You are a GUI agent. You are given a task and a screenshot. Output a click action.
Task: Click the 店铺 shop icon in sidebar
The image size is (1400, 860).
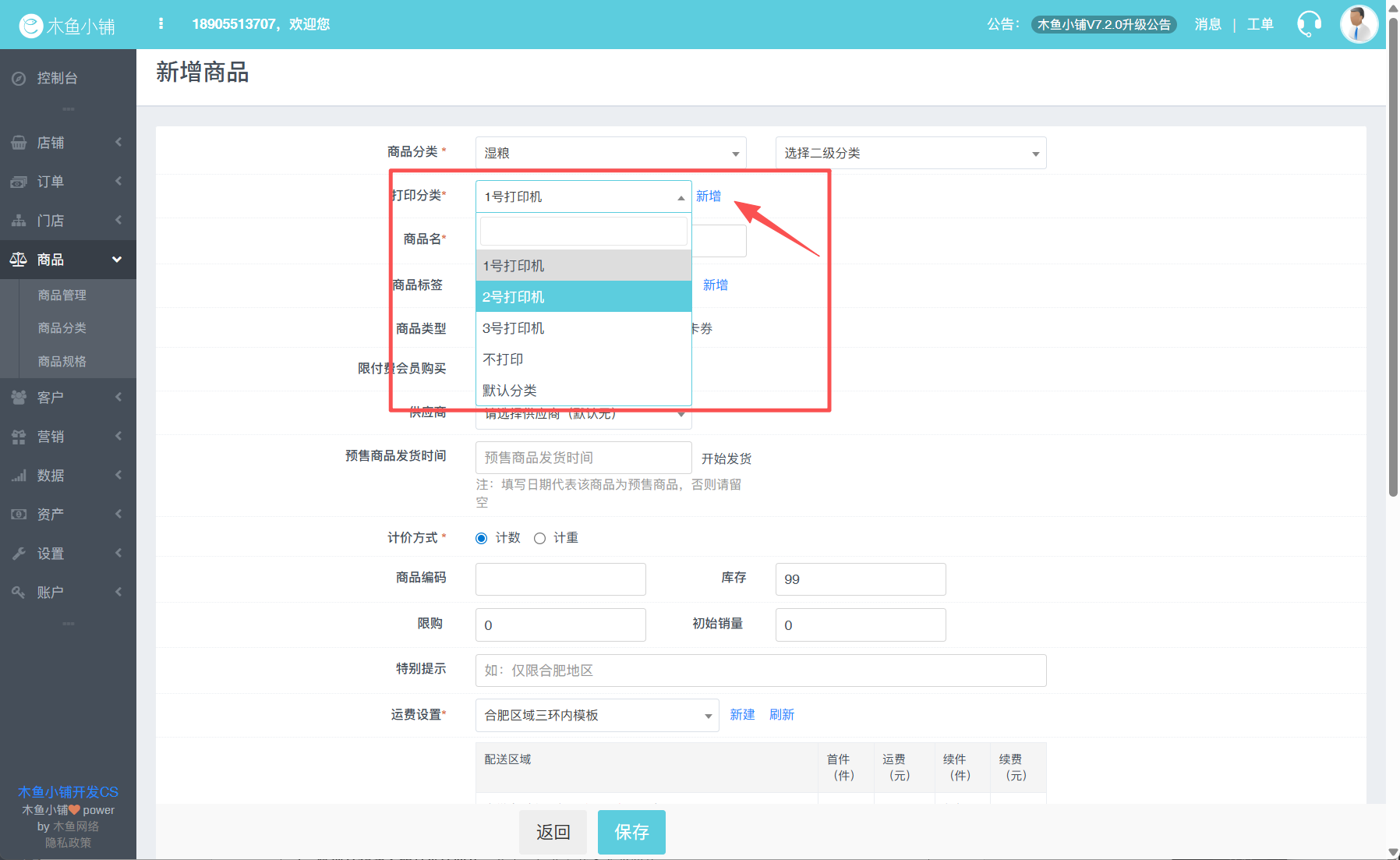click(19, 143)
